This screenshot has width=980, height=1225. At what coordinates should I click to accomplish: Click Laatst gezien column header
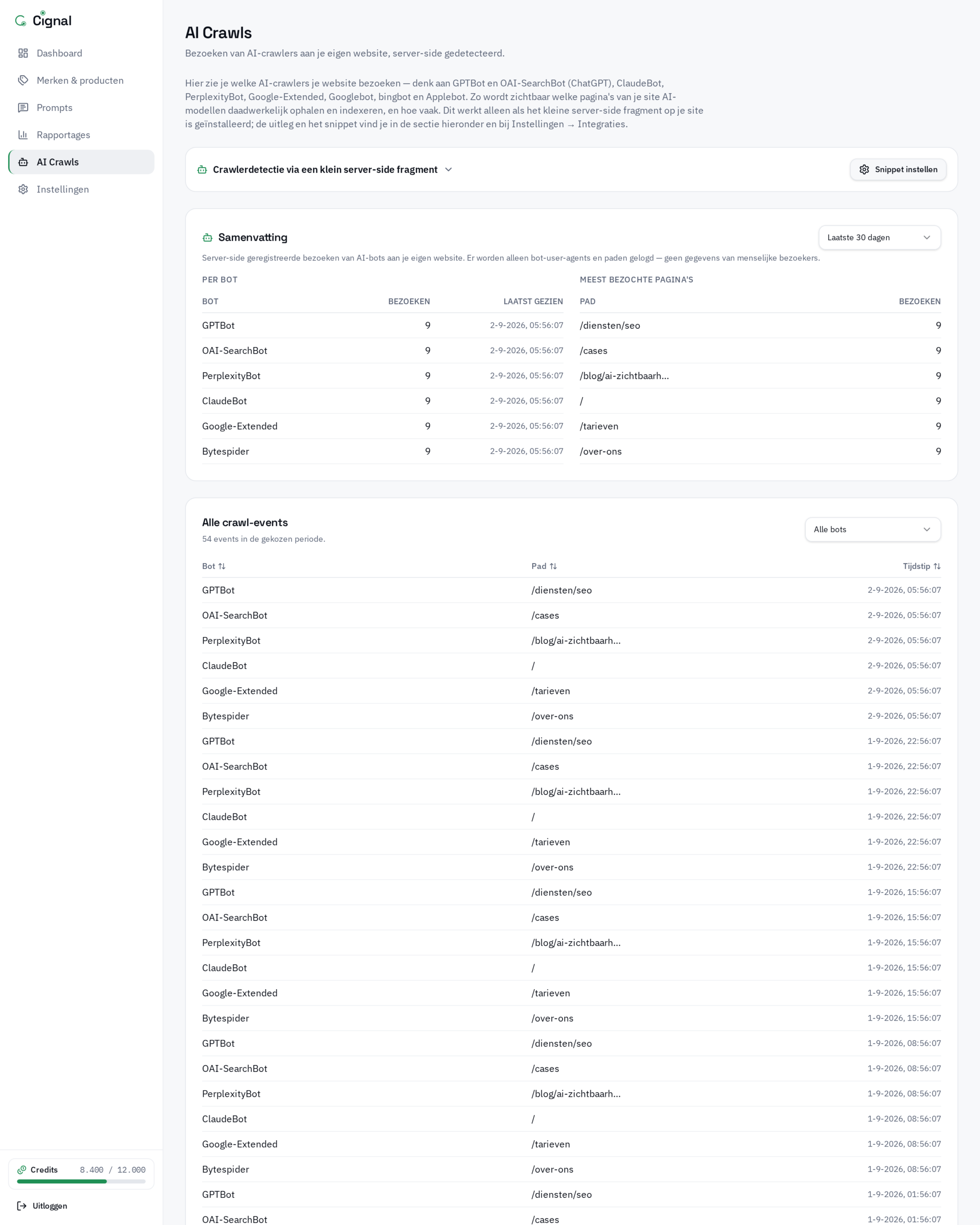(534, 302)
